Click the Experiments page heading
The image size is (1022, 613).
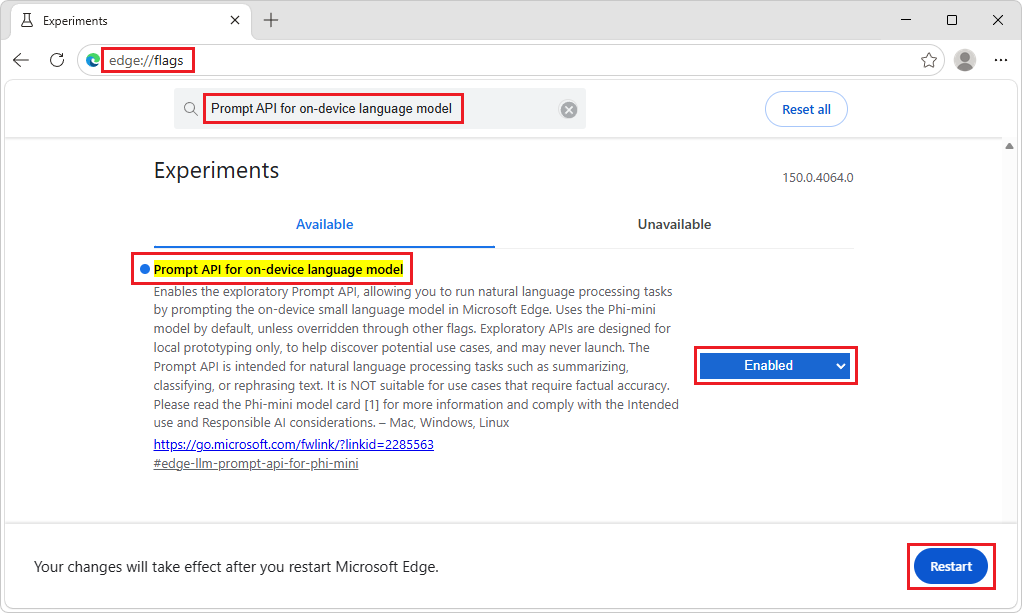(x=216, y=170)
